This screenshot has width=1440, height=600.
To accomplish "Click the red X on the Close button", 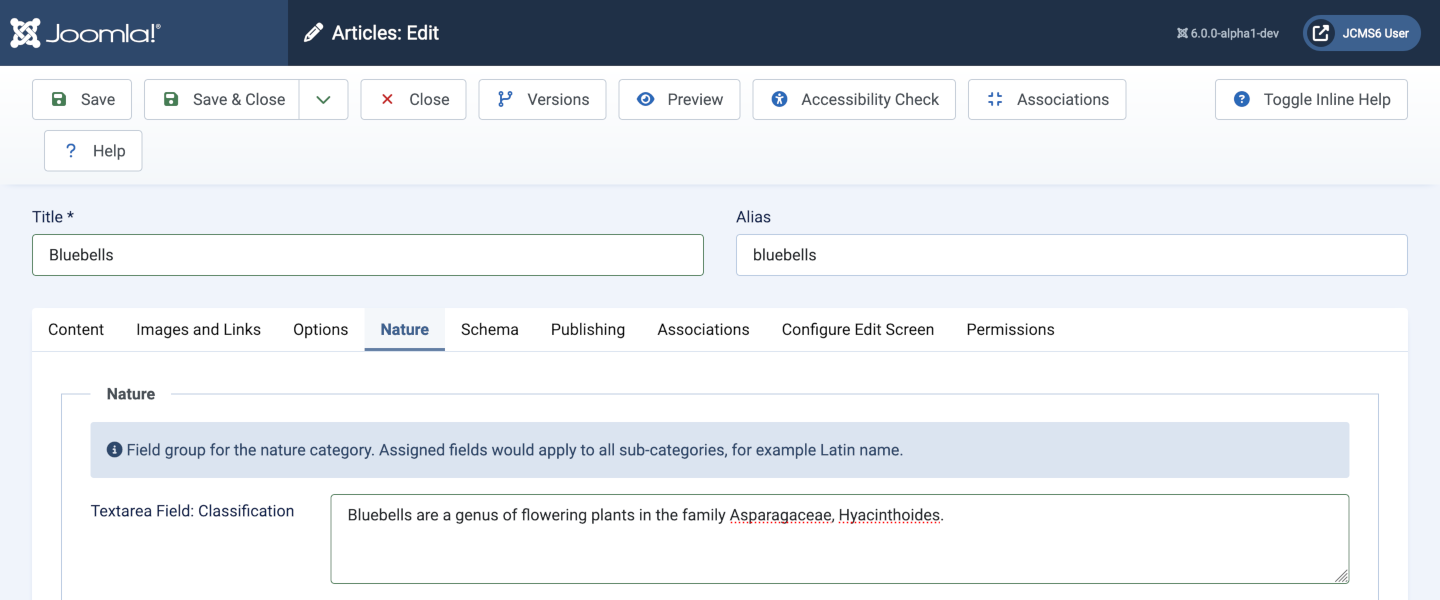I will [x=387, y=99].
